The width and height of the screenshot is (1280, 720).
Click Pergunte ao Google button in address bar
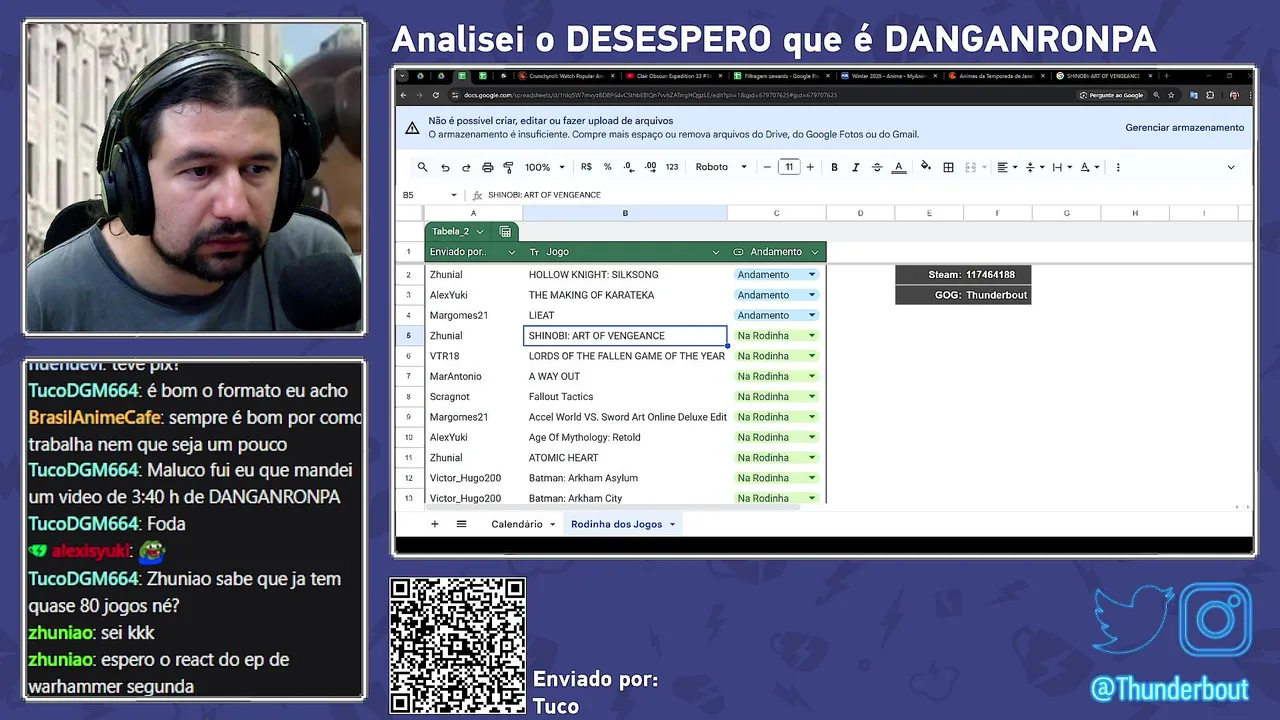(1112, 95)
